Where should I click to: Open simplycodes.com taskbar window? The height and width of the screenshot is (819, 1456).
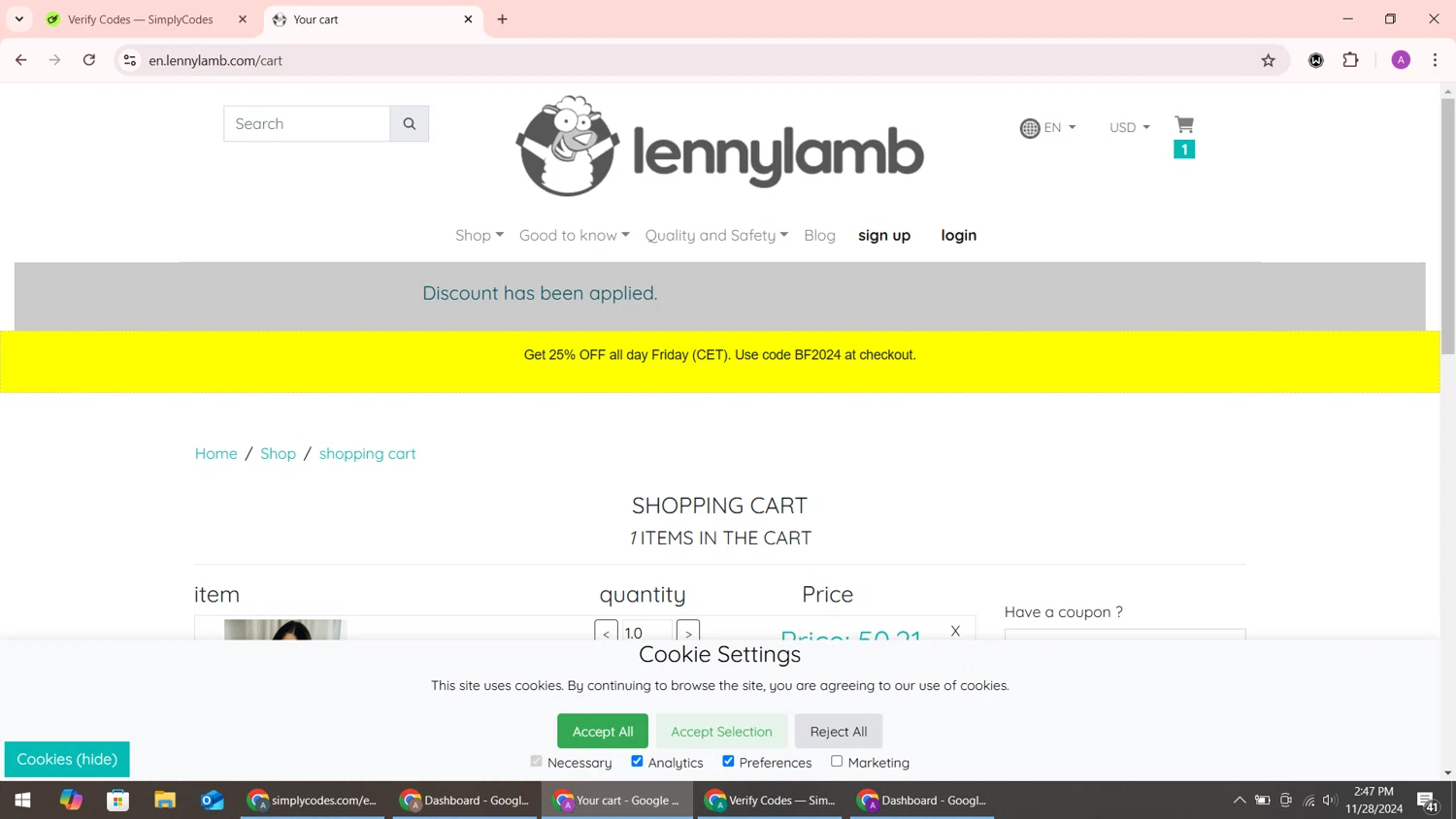point(313,801)
